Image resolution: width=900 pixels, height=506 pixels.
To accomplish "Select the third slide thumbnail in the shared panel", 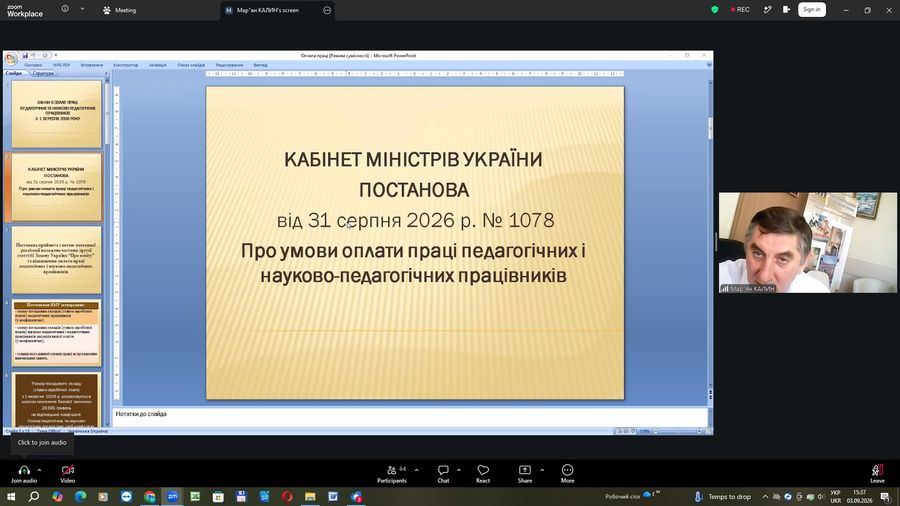I will [56, 260].
